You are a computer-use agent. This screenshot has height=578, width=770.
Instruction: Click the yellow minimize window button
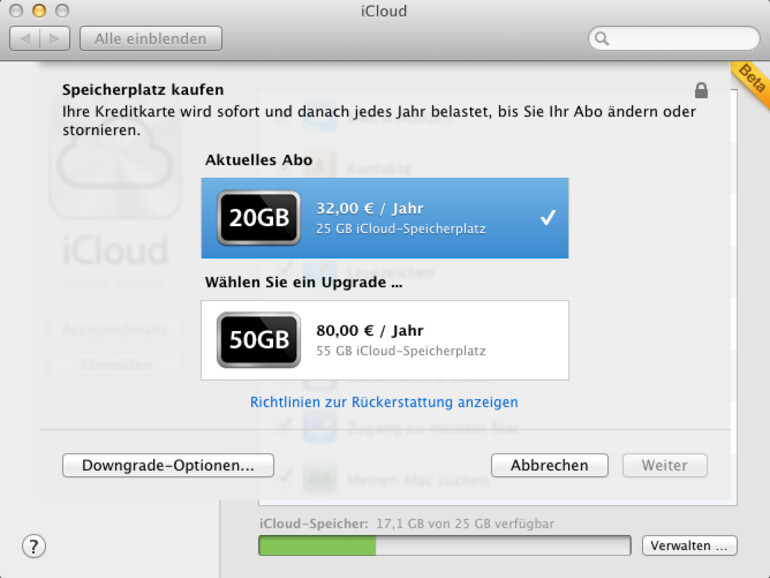39,10
